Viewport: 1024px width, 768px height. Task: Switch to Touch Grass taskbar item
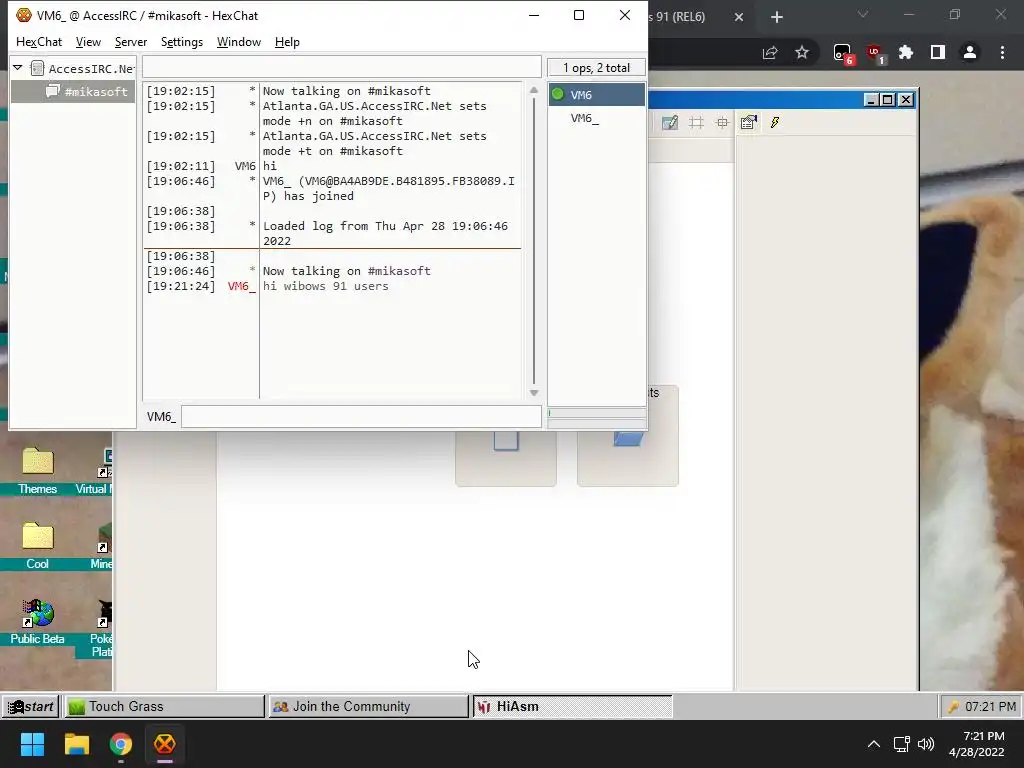(x=164, y=706)
